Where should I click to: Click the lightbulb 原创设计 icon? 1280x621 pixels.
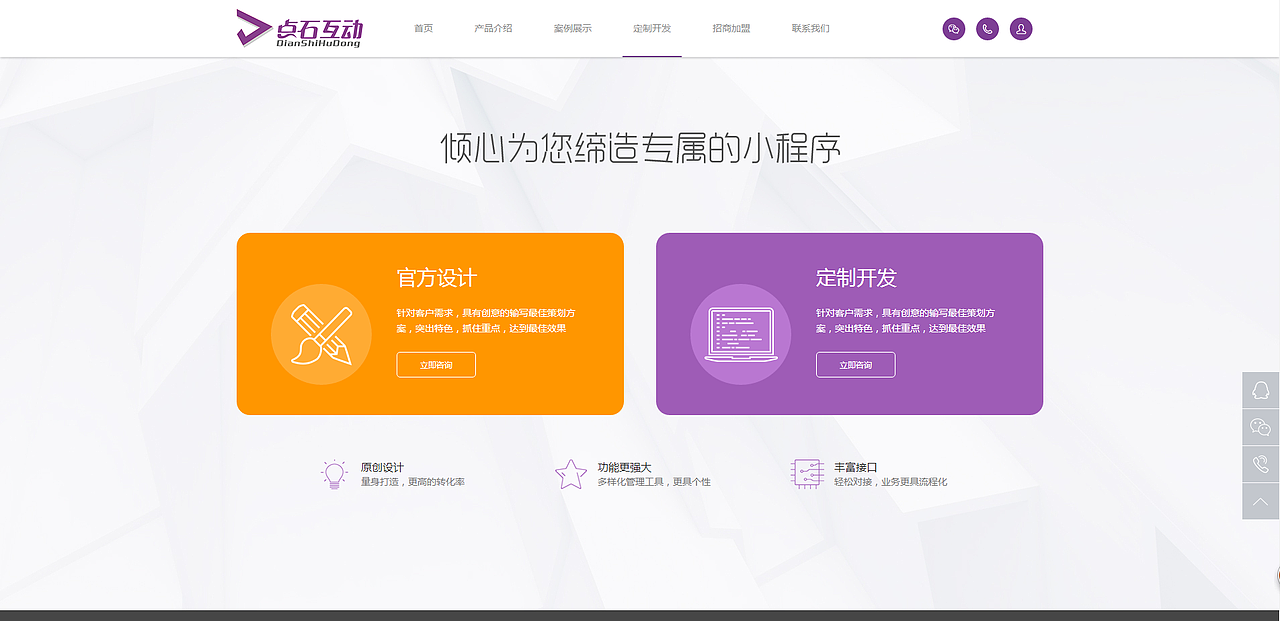334,474
